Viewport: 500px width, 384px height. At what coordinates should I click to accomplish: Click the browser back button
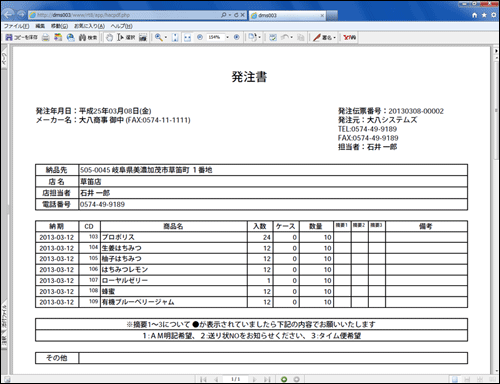pos(8,14)
